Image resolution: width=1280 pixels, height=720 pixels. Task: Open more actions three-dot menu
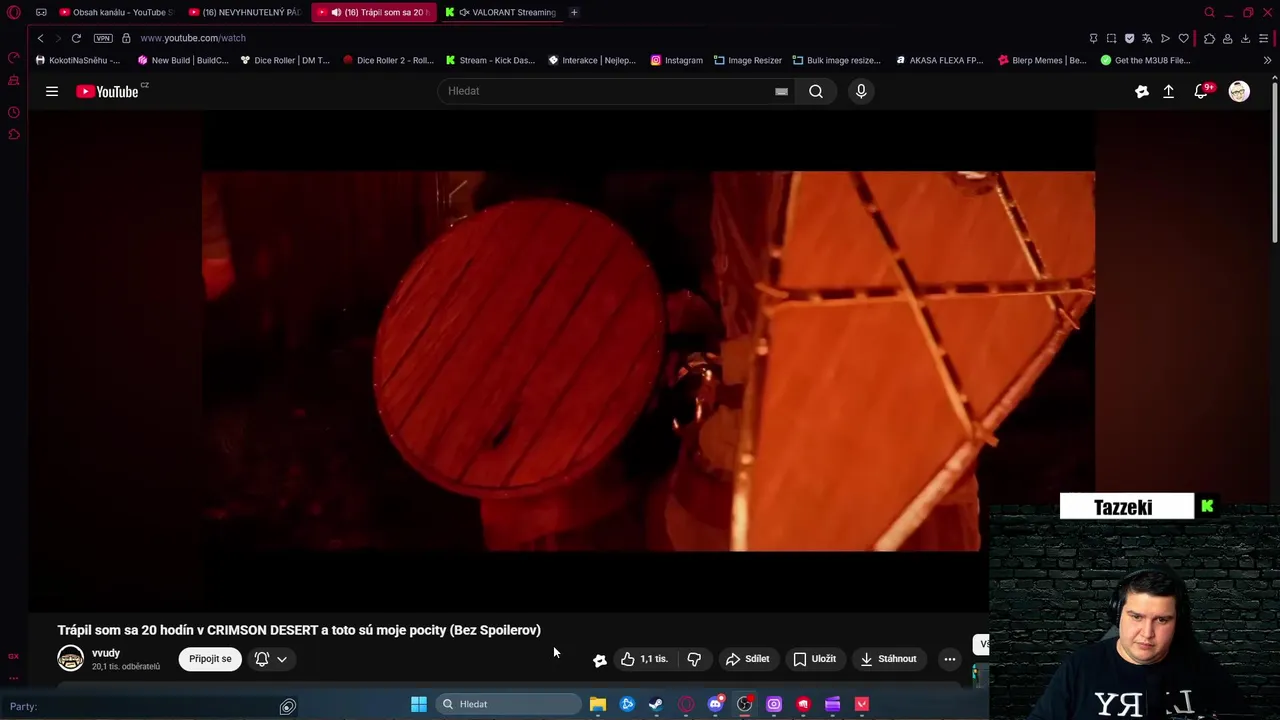coord(950,659)
